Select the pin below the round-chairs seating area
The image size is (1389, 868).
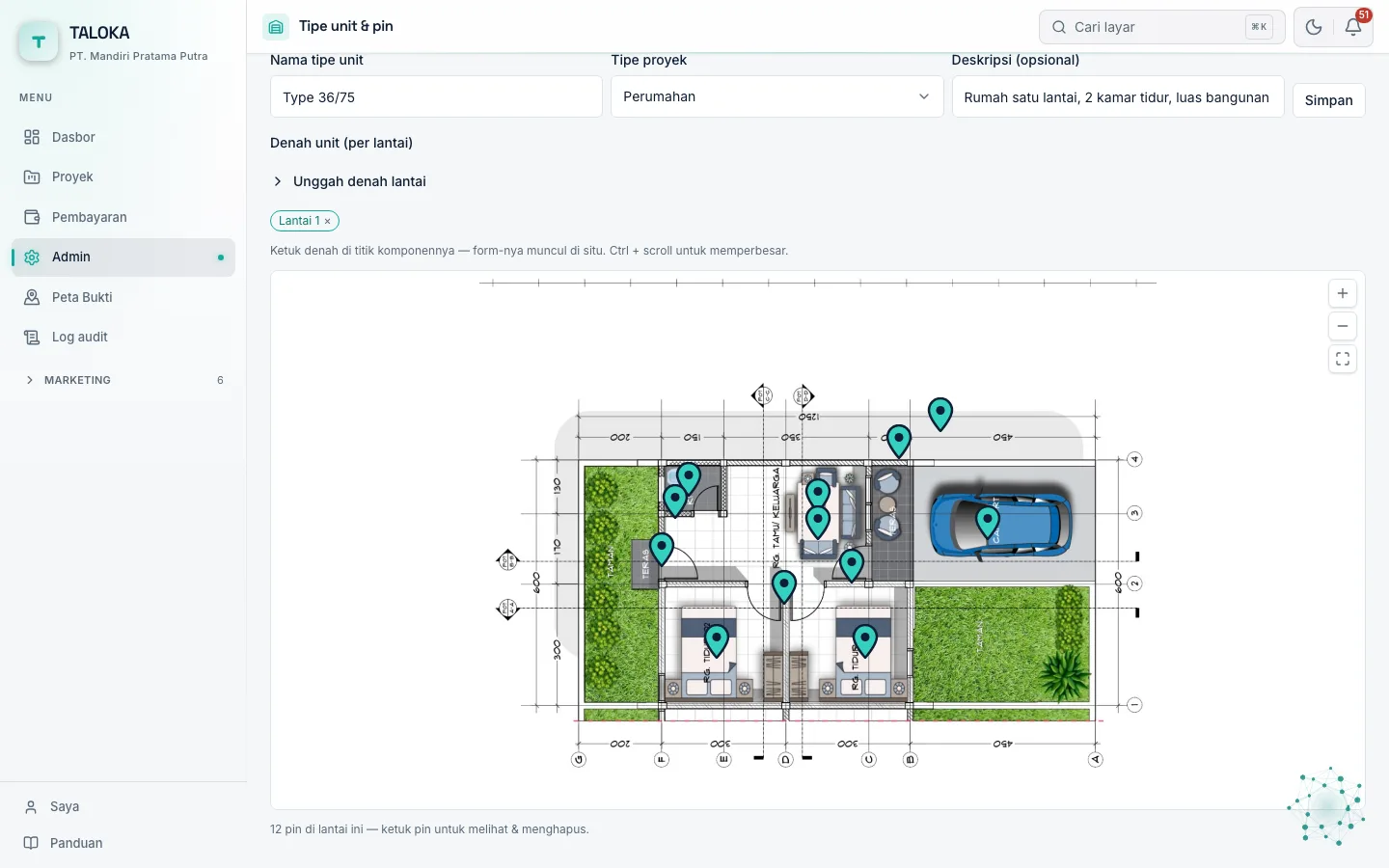click(x=851, y=564)
